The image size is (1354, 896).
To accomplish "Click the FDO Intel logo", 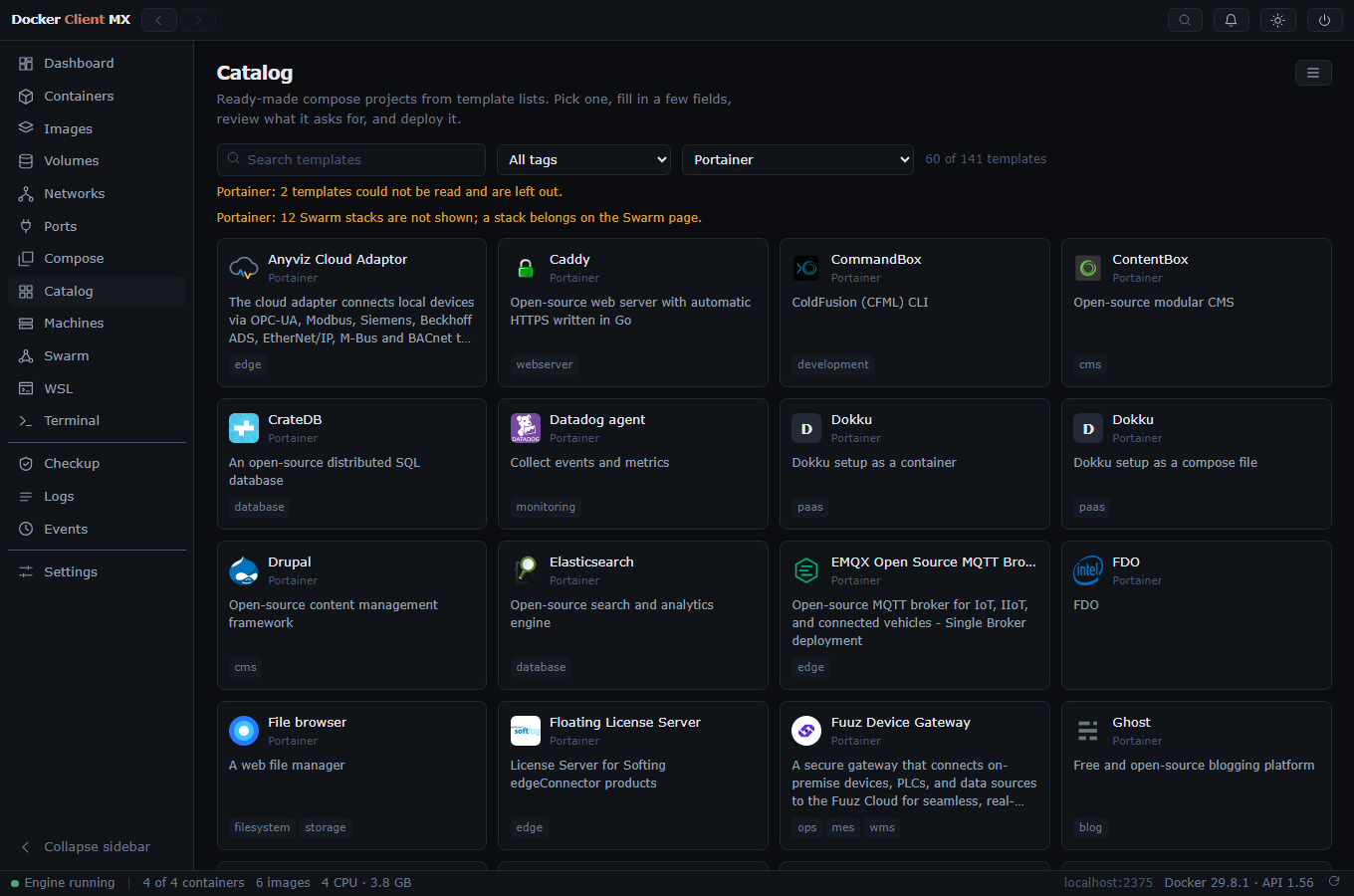I will (1088, 570).
